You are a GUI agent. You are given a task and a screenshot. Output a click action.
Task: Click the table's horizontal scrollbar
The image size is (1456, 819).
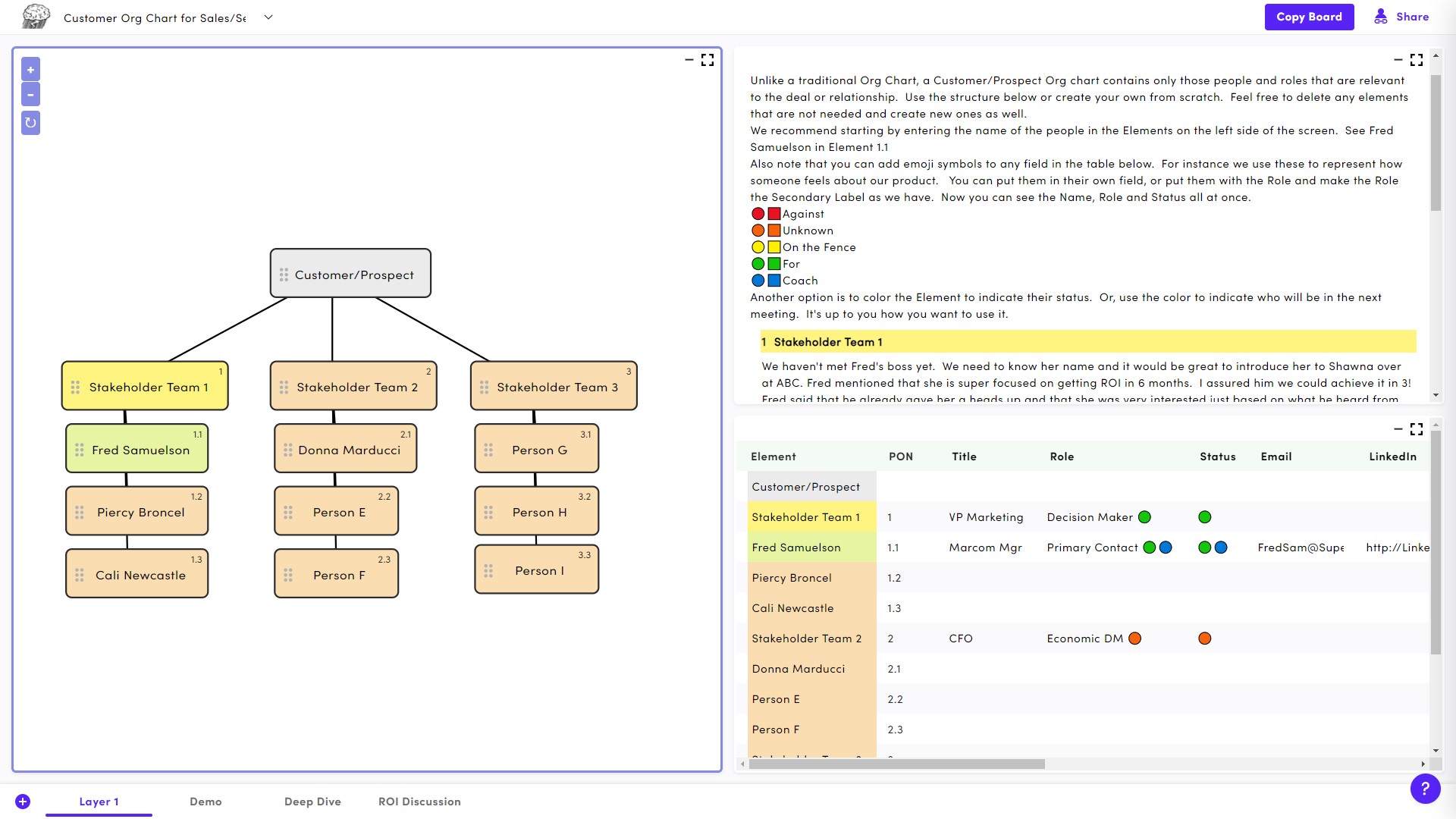coord(895,764)
